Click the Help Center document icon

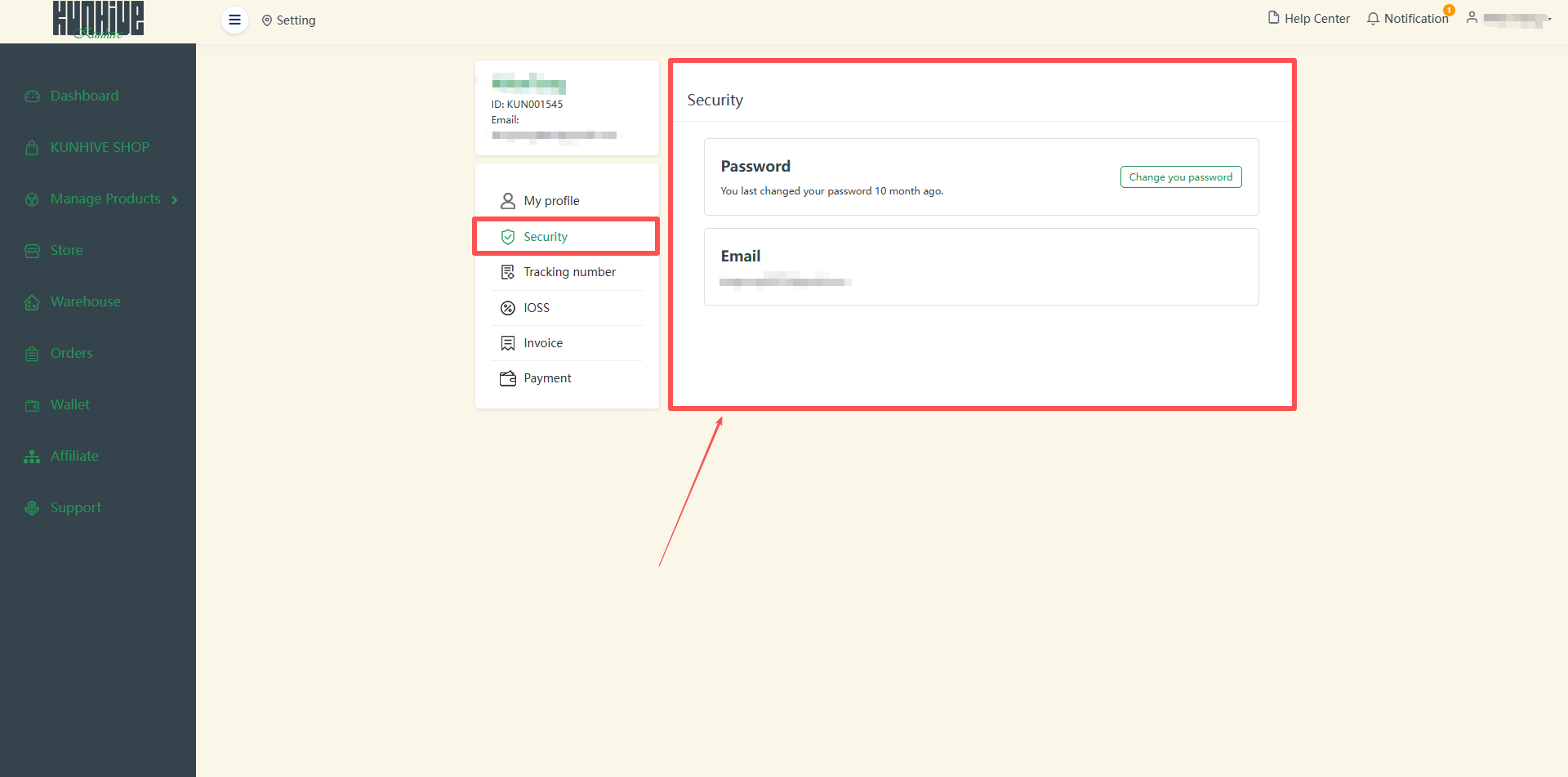pyautogui.click(x=1273, y=18)
